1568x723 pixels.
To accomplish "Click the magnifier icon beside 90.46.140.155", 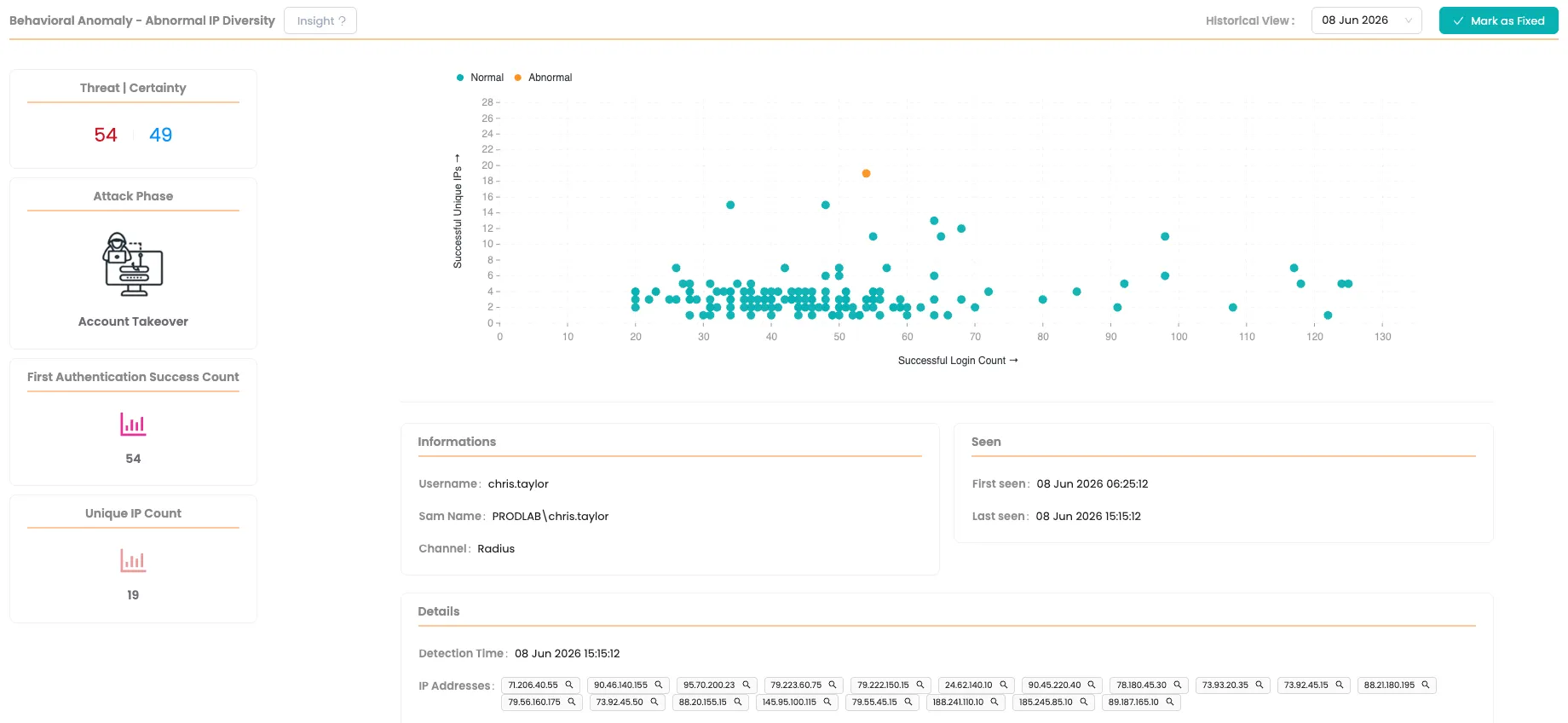I will pyautogui.click(x=659, y=685).
